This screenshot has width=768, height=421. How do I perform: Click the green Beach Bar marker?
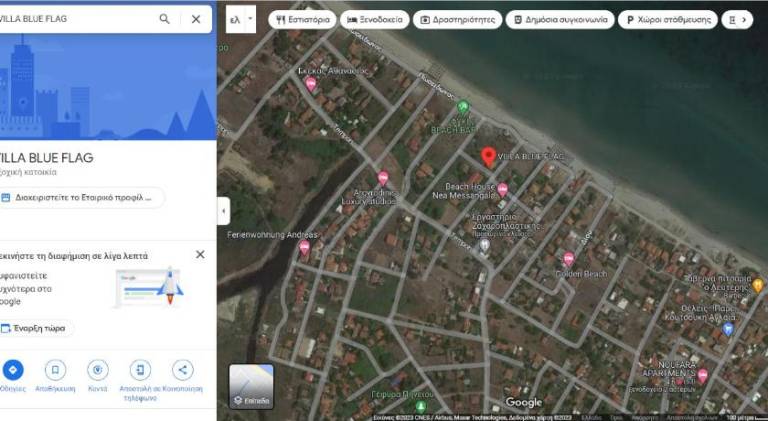coord(463,107)
